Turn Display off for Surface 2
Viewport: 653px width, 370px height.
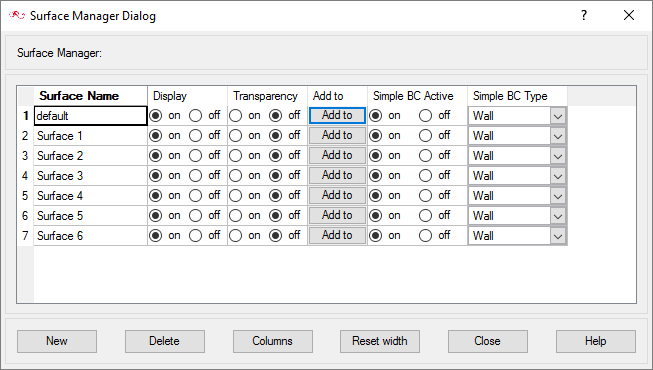click(x=195, y=155)
